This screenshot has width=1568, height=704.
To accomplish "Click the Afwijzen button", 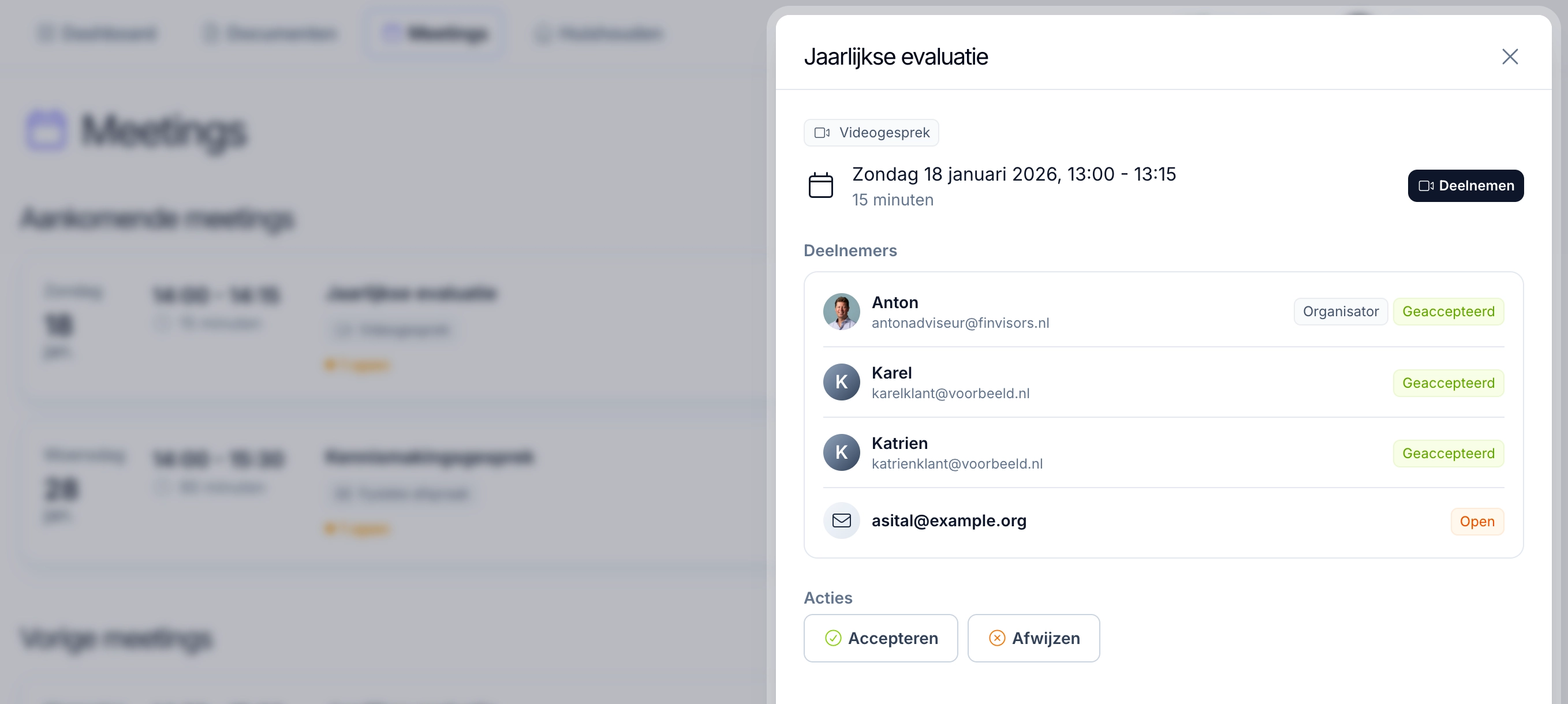I will [x=1033, y=638].
